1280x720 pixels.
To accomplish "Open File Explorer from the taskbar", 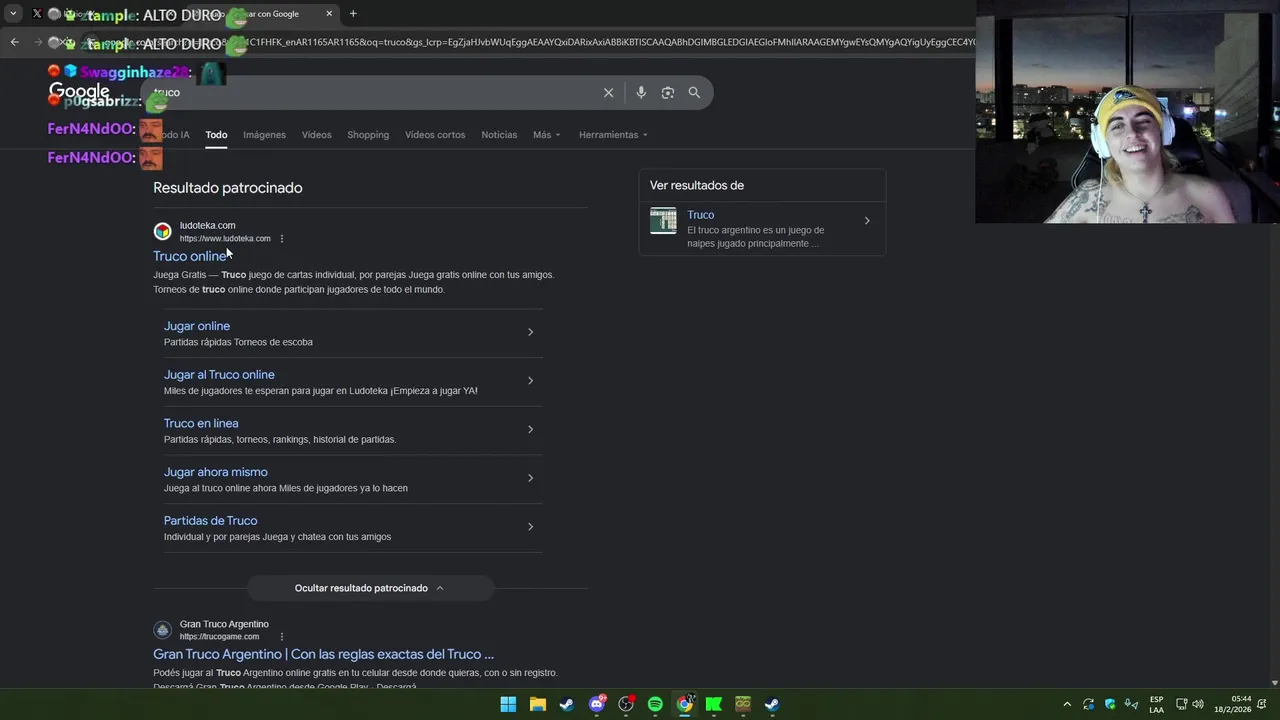I will pyautogui.click(x=537, y=704).
